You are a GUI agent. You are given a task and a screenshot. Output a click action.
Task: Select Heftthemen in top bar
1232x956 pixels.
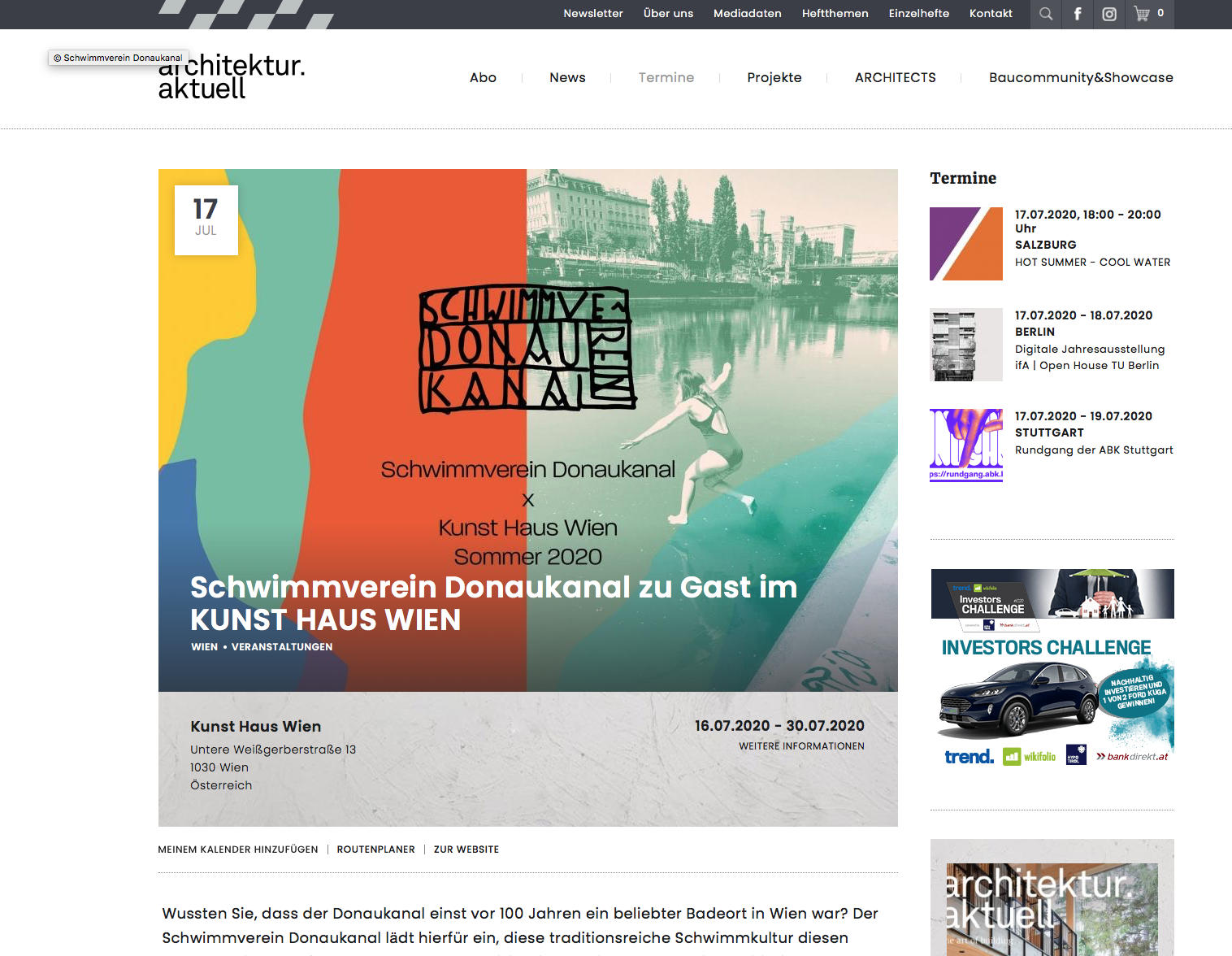pyautogui.click(x=835, y=14)
